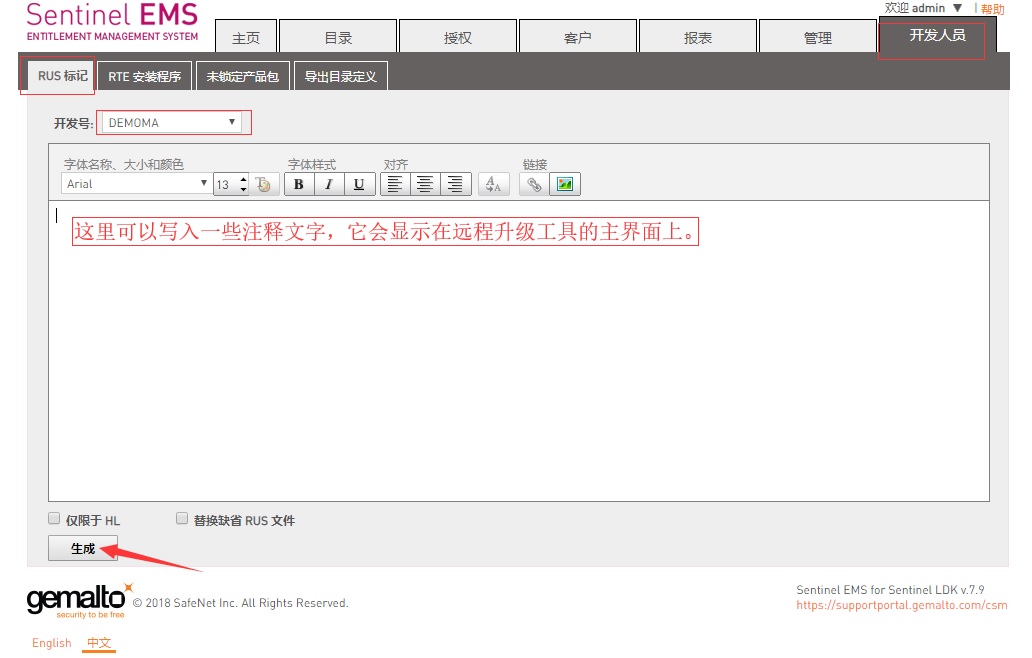Image resolution: width=1032 pixels, height=658 pixels.
Task: Align text to the right
Action: tap(455, 184)
